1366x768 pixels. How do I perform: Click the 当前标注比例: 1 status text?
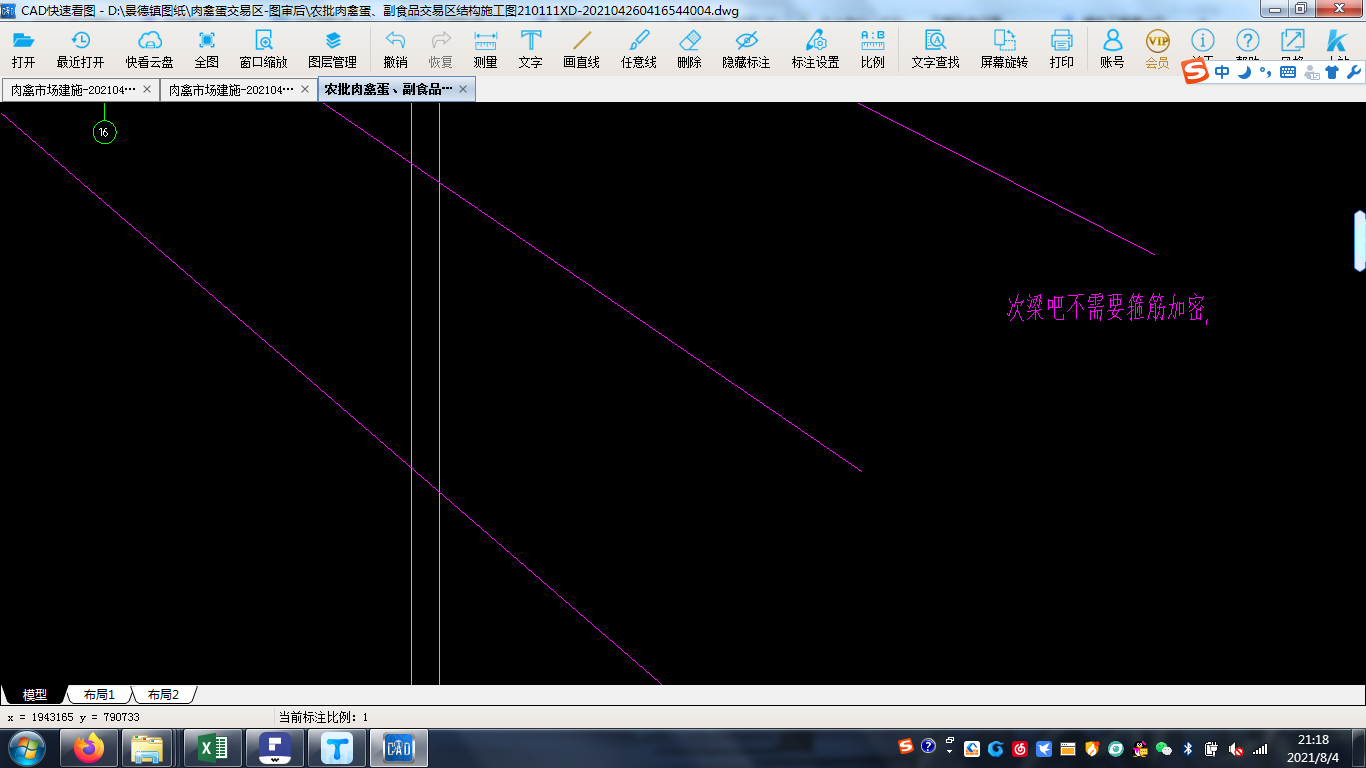pos(323,717)
